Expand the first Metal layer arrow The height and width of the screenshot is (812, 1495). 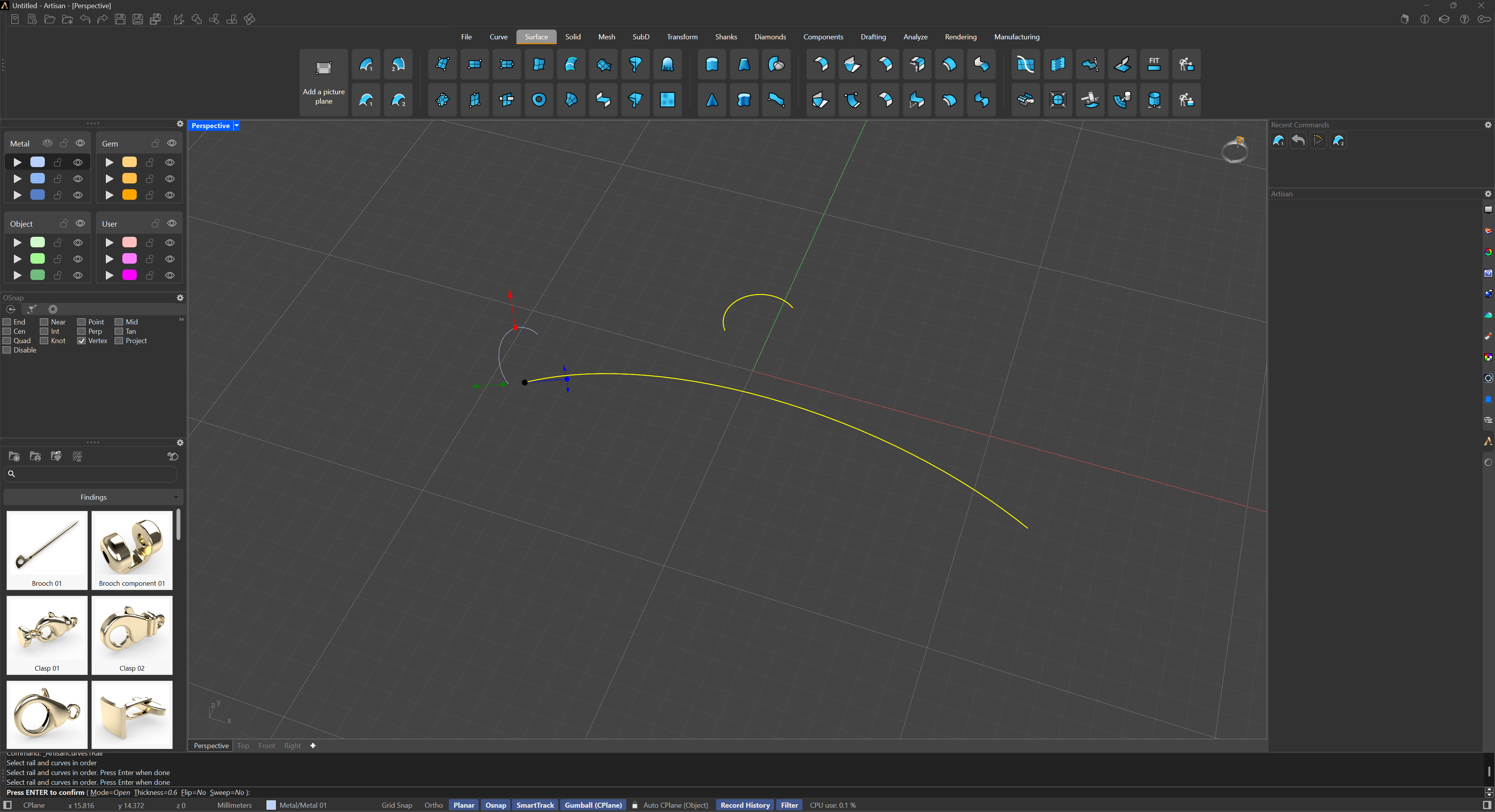pyautogui.click(x=18, y=162)
